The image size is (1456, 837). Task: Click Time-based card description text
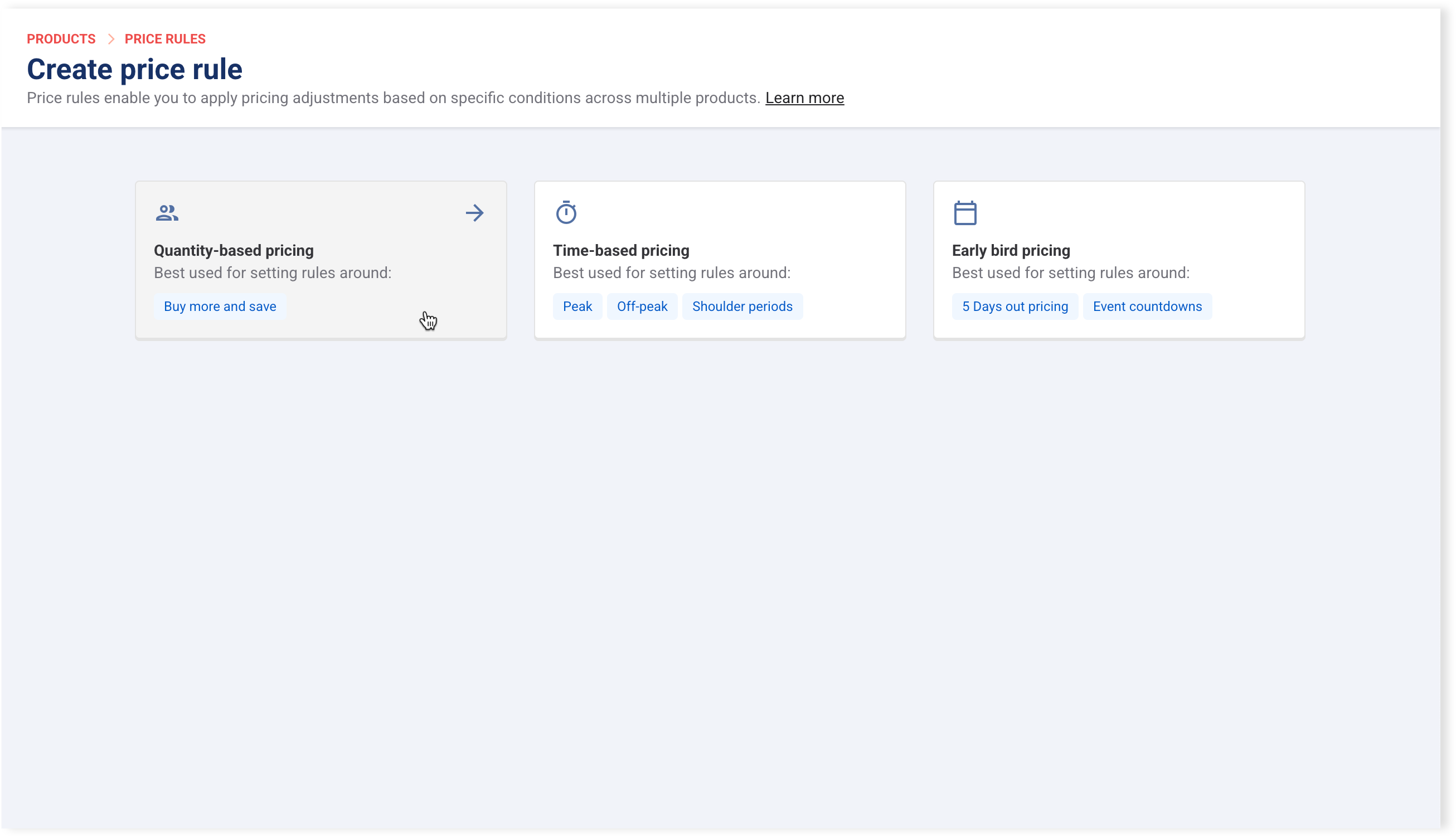tap(671, 273)
